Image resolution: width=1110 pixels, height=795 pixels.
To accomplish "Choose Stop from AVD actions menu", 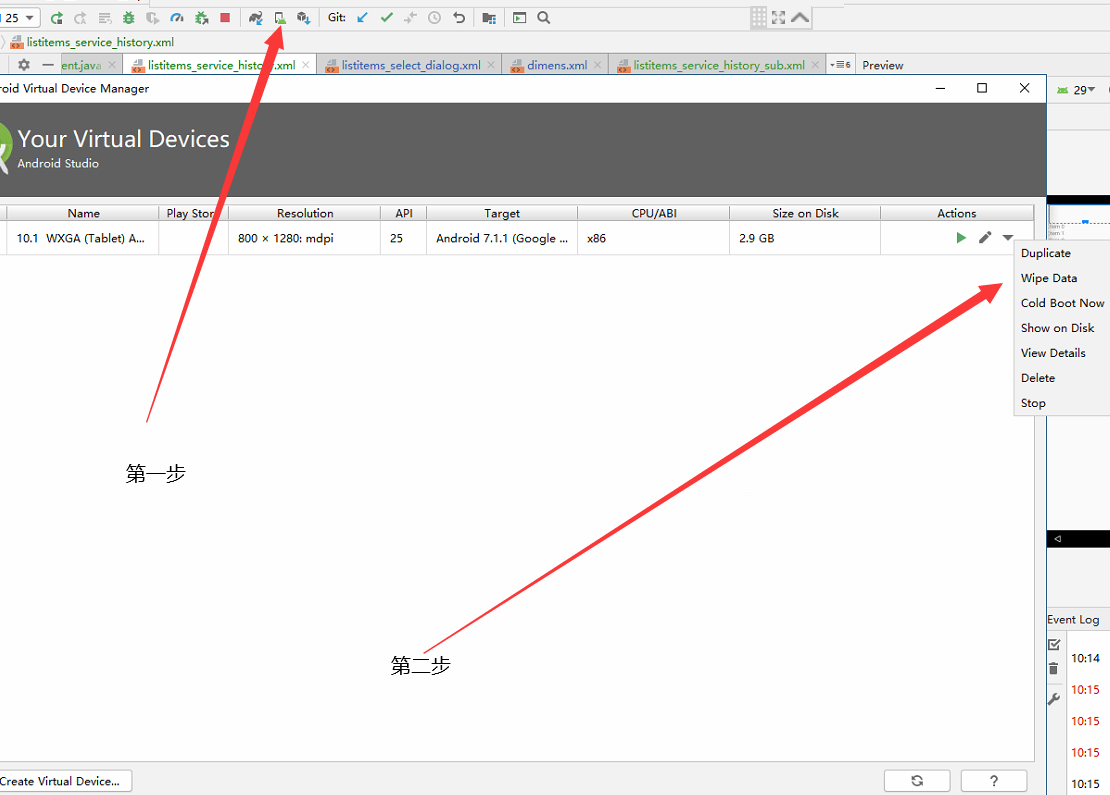I will pyautogui.click(x=1062, y=403).
